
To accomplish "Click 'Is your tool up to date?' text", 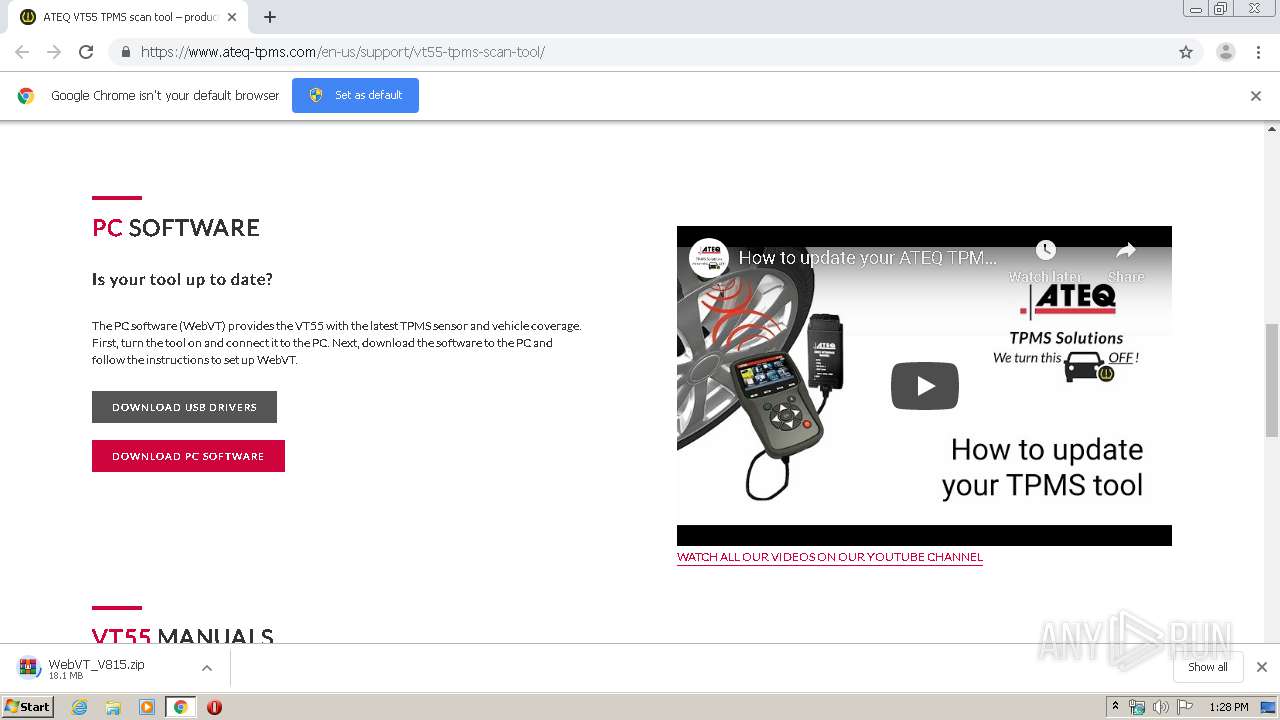I will pos(182,279).
